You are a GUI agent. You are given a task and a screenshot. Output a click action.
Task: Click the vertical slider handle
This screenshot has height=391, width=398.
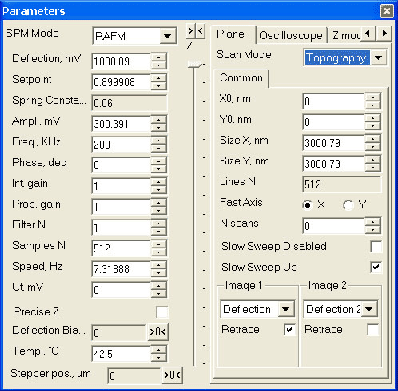195,64
